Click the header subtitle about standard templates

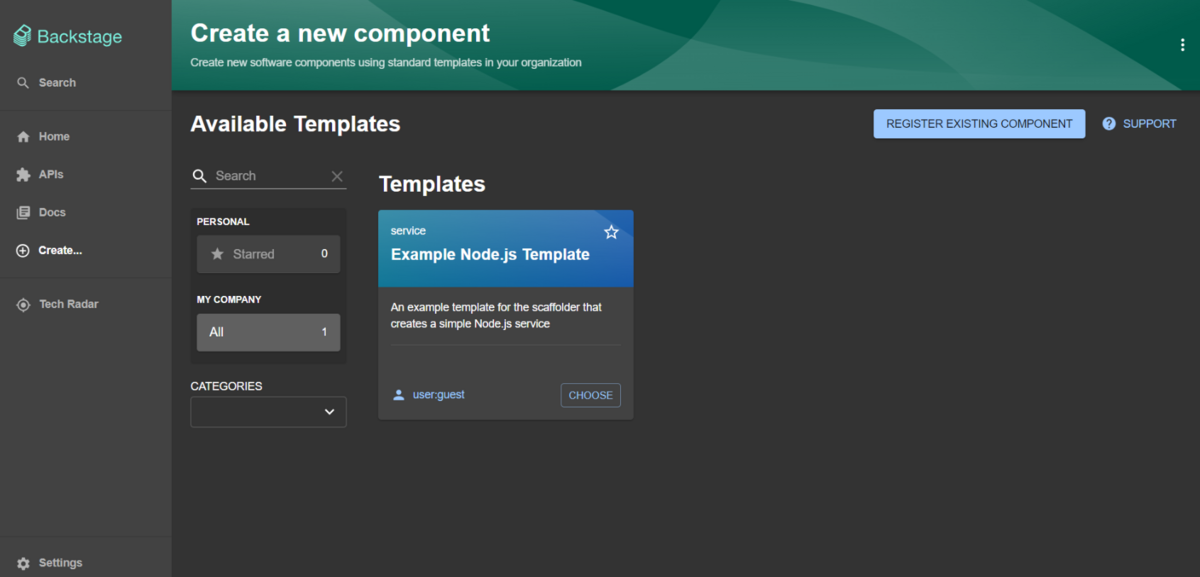[x=386, y=62]
